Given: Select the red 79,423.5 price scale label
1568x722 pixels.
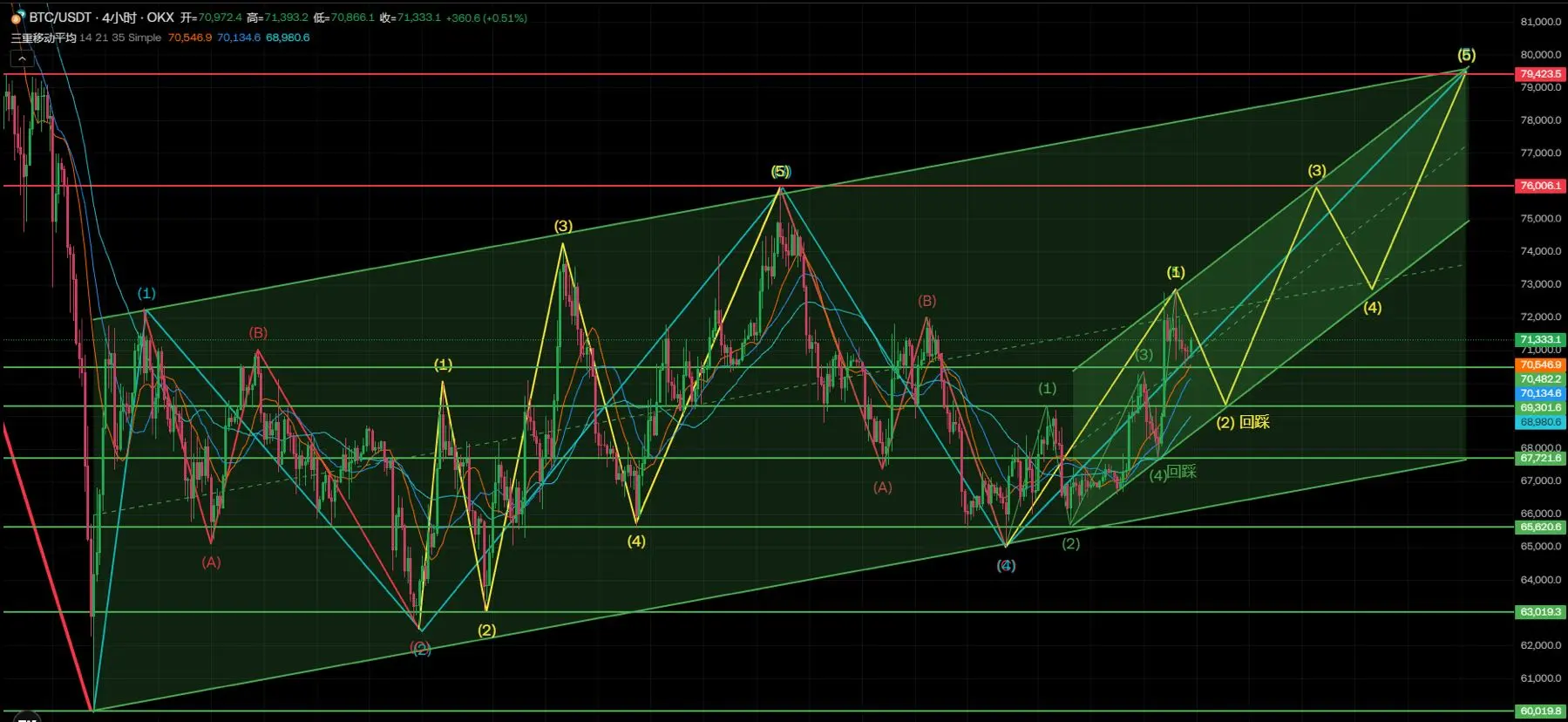Looking at the screenshot, I should pos(1541,74).
